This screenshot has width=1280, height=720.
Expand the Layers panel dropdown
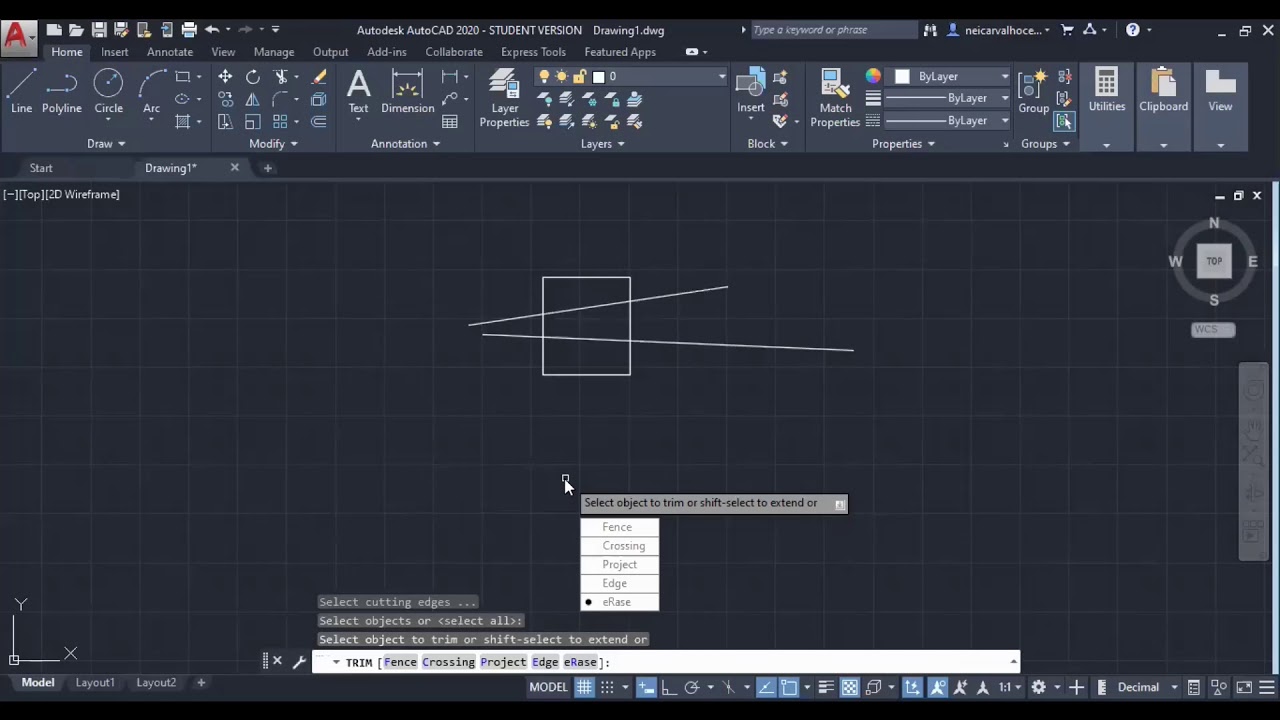pos(603,144)
